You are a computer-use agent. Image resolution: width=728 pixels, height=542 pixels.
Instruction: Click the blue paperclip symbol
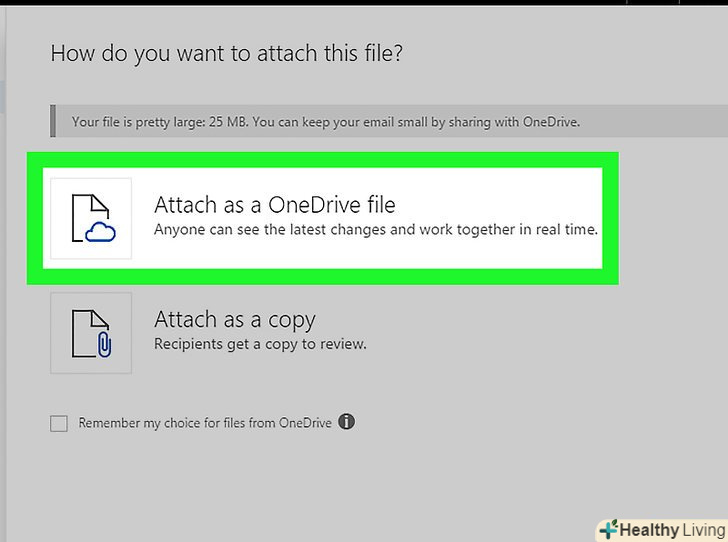coord(103,346)
